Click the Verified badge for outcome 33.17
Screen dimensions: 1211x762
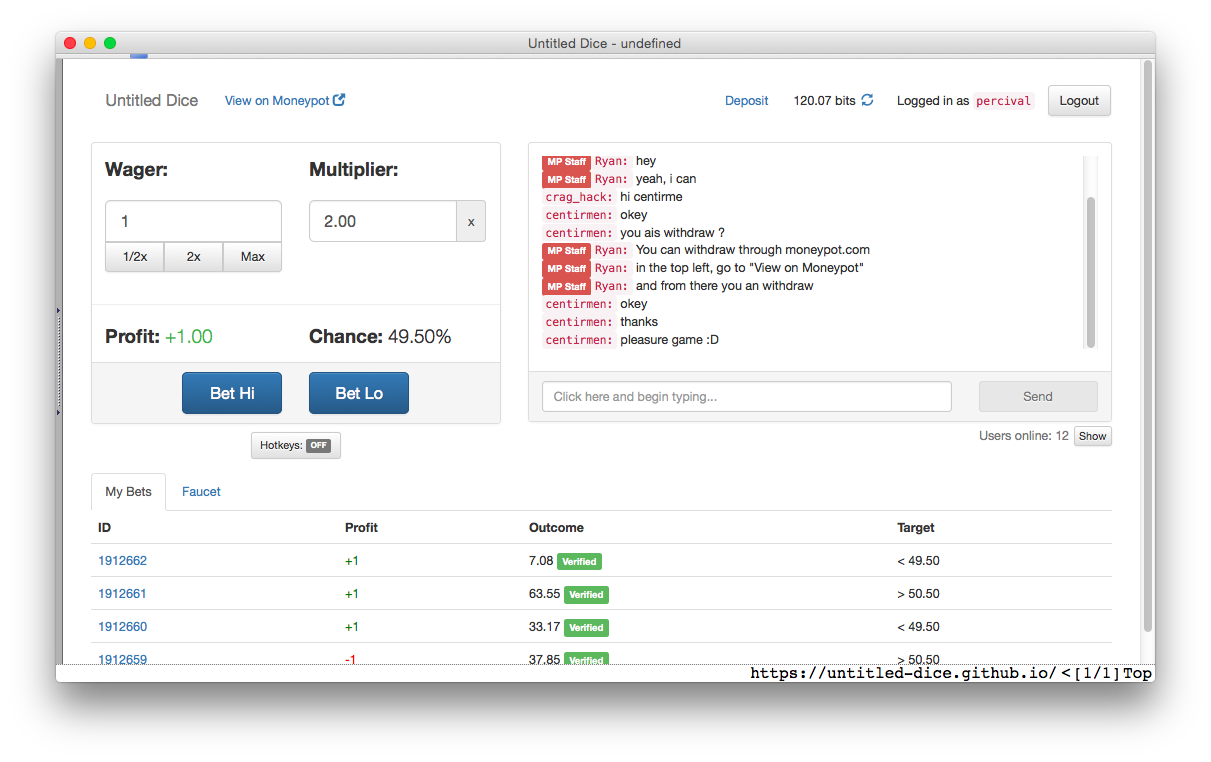[x=586, y=628]
